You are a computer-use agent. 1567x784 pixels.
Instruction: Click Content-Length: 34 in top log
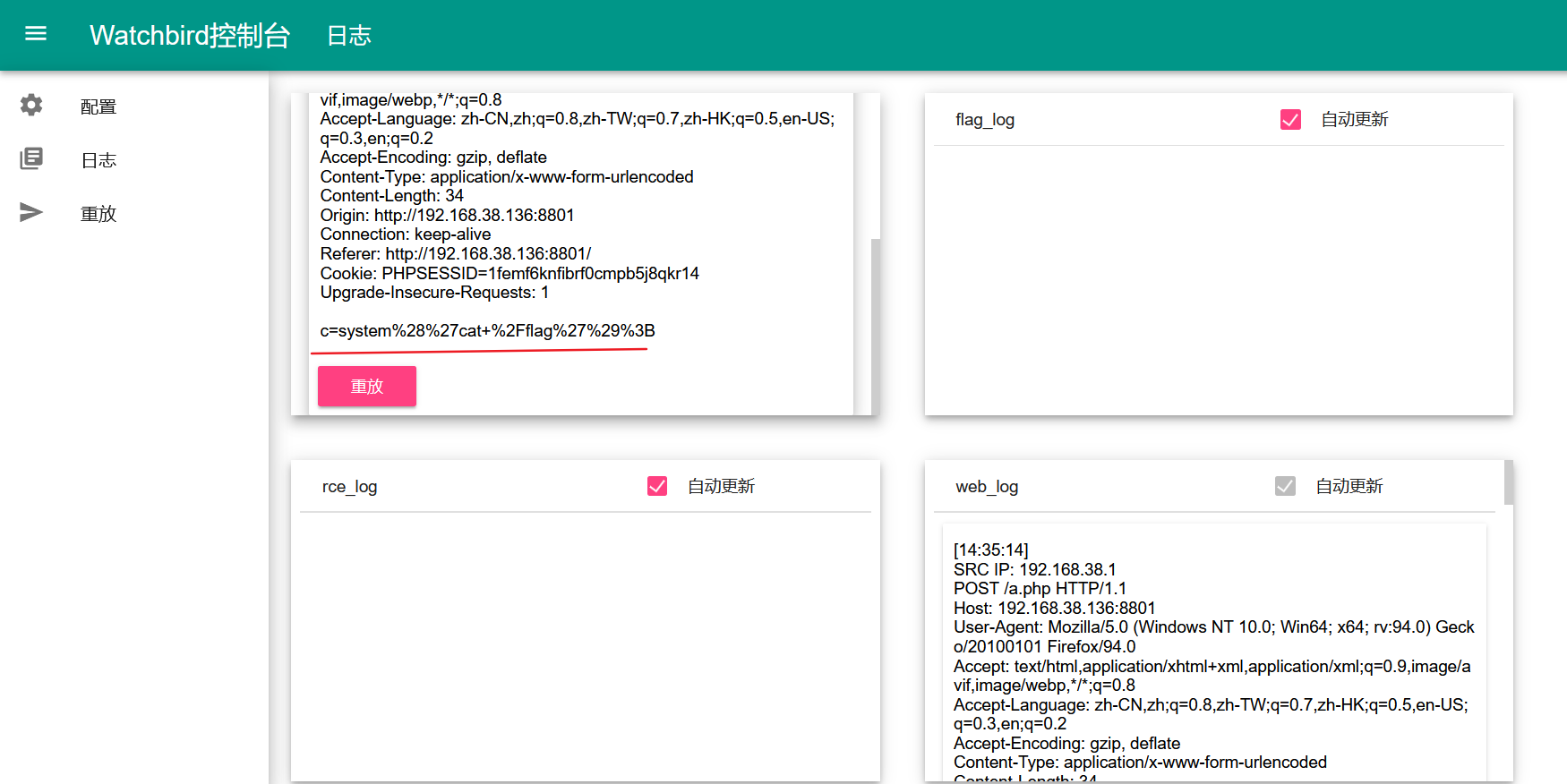pos(391,196)
